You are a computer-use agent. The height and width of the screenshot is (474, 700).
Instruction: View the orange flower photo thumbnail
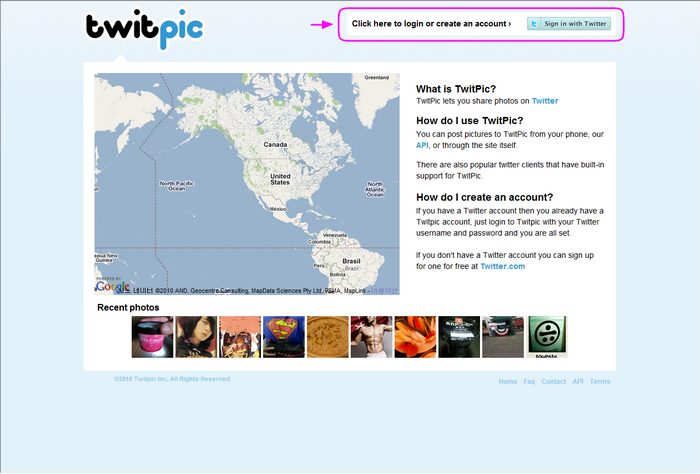[415, 337]
